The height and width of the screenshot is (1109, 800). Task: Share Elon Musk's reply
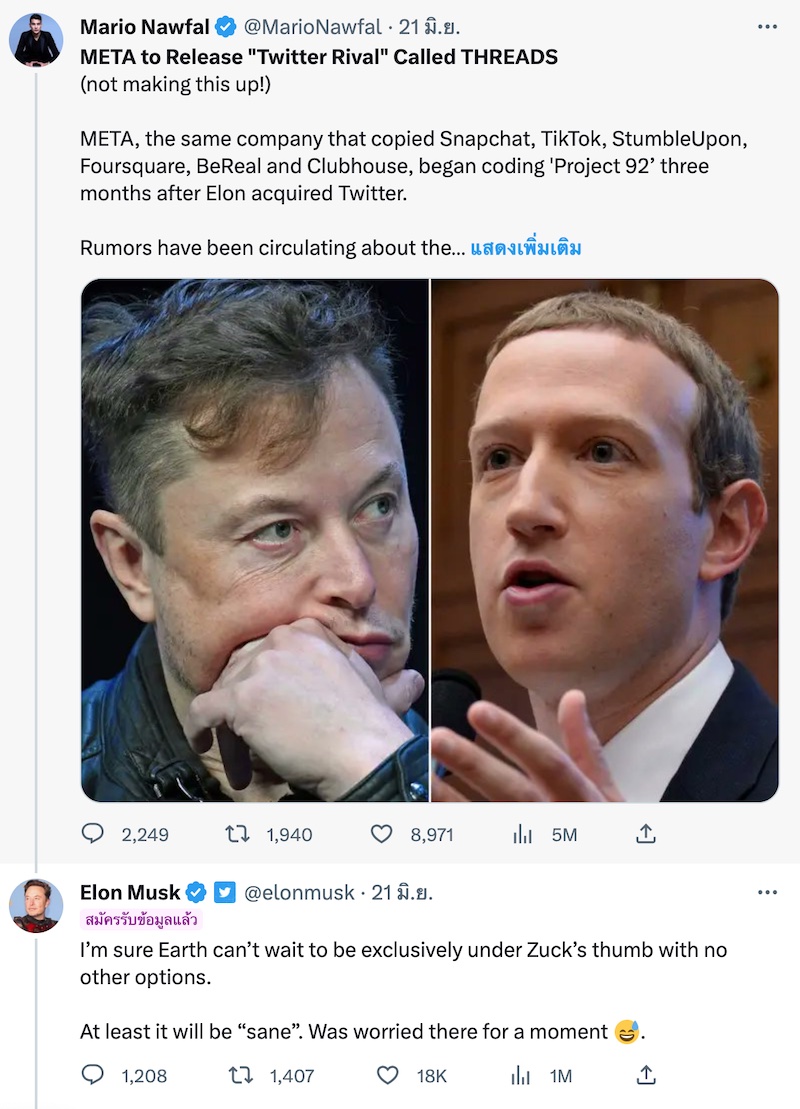[646, 1074]
